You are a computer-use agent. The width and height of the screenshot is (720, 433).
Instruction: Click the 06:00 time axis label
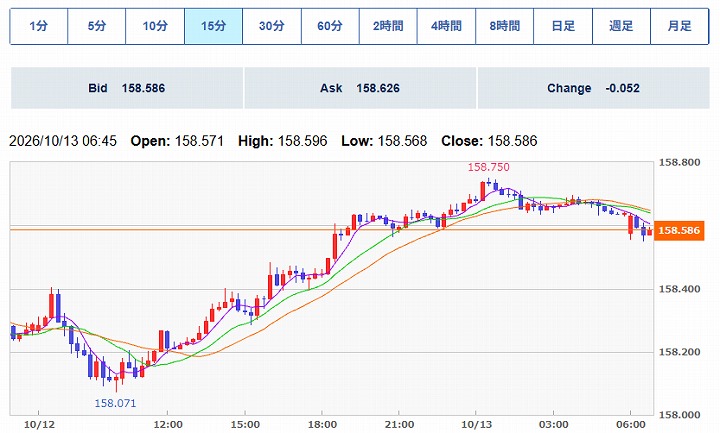tap(630, 425)
